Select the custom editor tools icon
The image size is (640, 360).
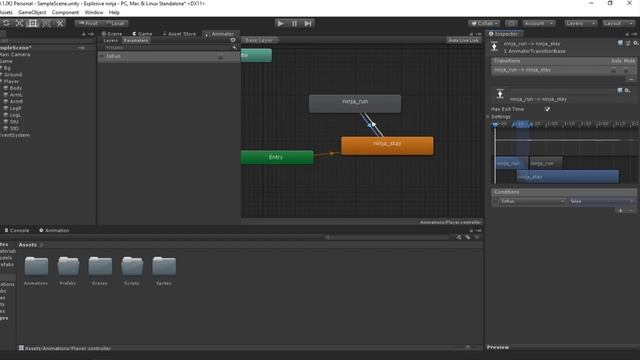60,23
